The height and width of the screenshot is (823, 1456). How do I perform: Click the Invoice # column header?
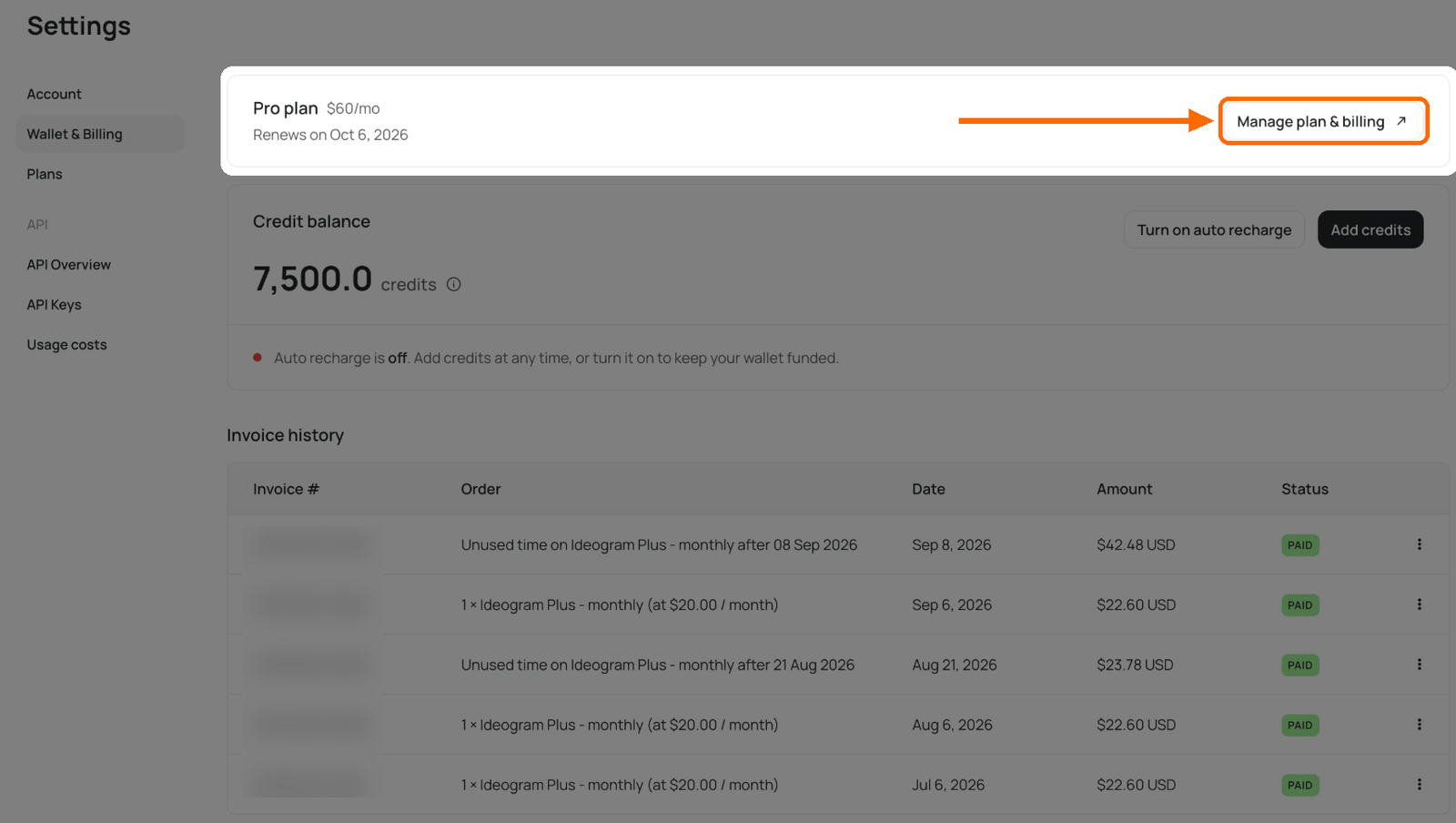286,490
